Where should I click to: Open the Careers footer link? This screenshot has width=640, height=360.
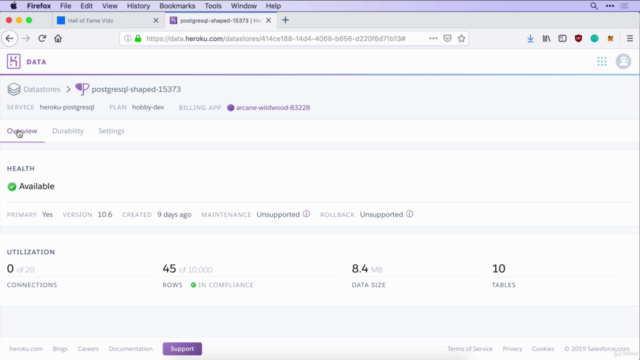click(x=88, y=349)
